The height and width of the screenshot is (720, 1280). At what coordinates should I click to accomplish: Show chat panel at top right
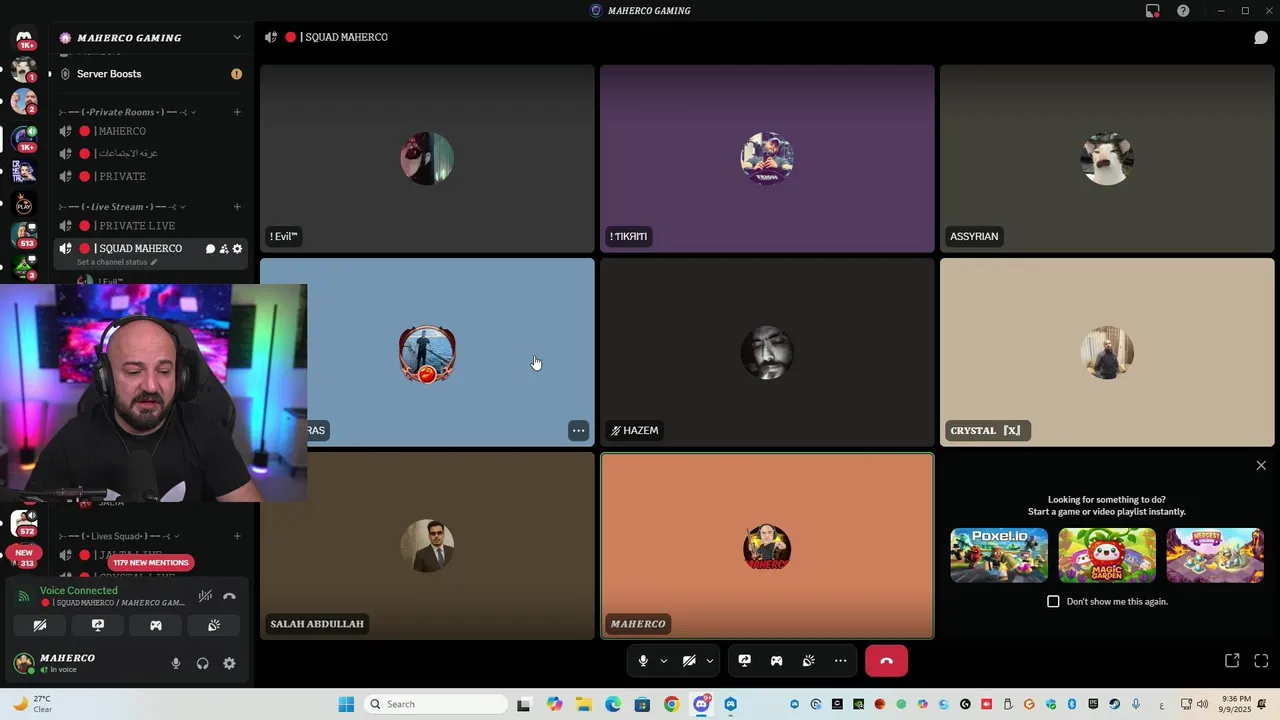pyautogui.click(x=1261, y=37)
